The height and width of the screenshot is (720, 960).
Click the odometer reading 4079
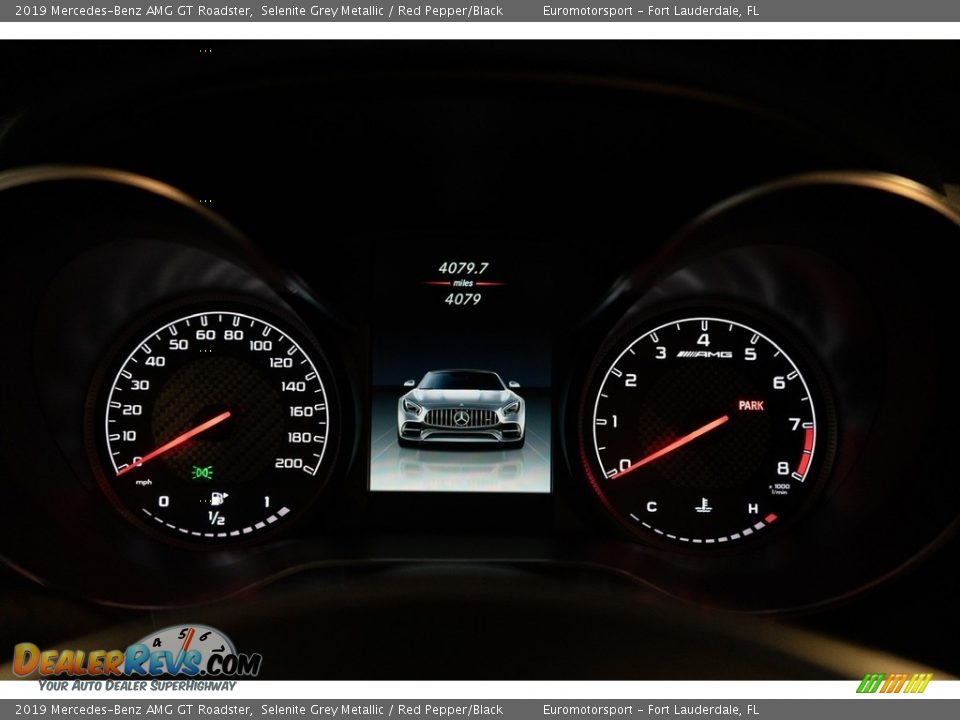[463, 299]
